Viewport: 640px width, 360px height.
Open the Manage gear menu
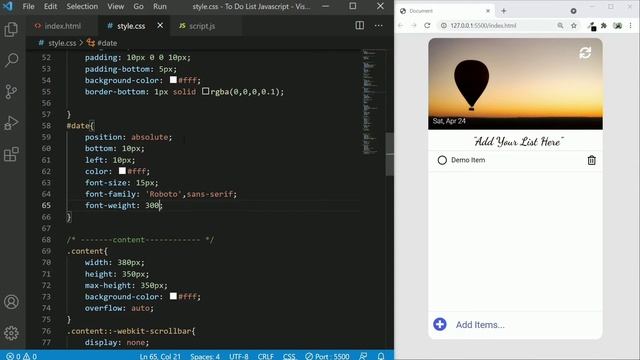pos(11,333)
